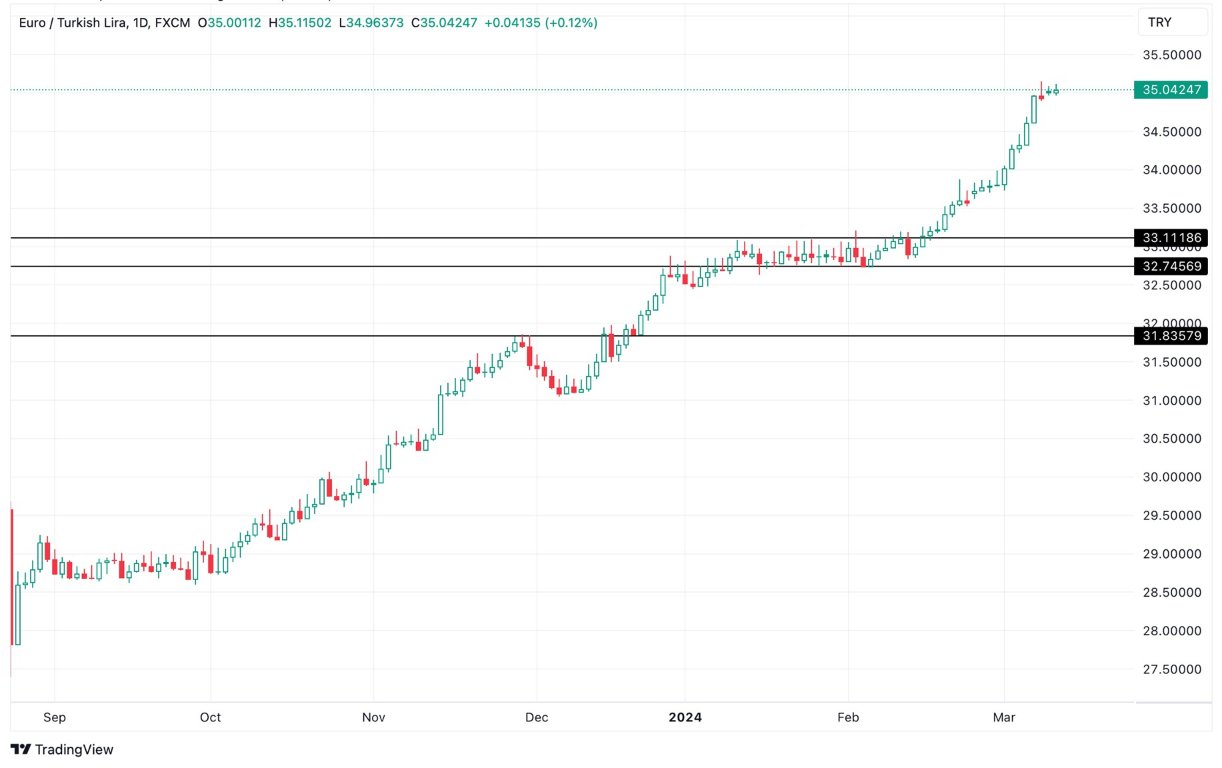Screen dimensions: 1222x768
Task: Click the Dec time axis label
Action: [x=535, y=717]
